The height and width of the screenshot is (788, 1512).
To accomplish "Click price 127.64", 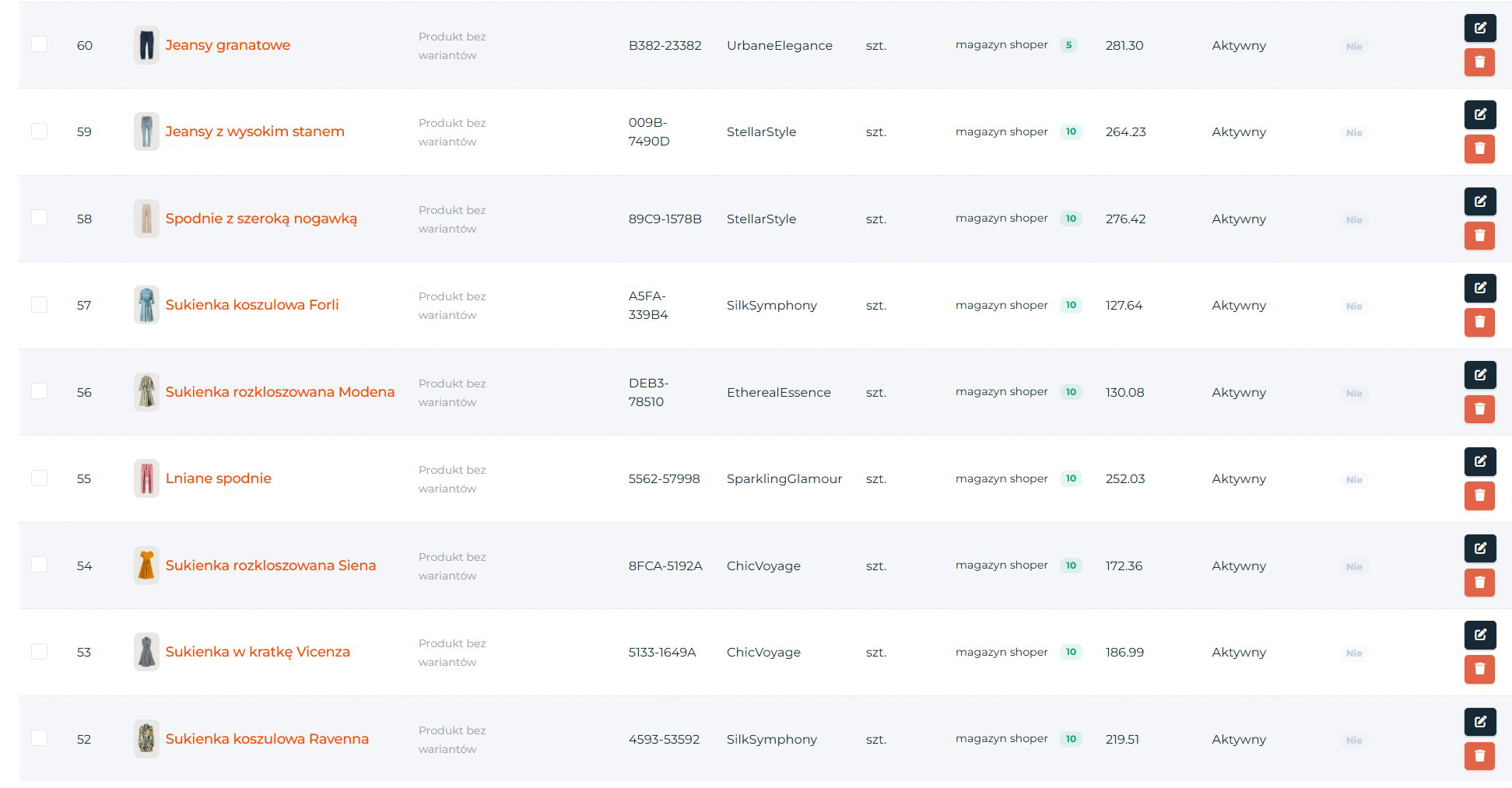I will [1124, 305].
